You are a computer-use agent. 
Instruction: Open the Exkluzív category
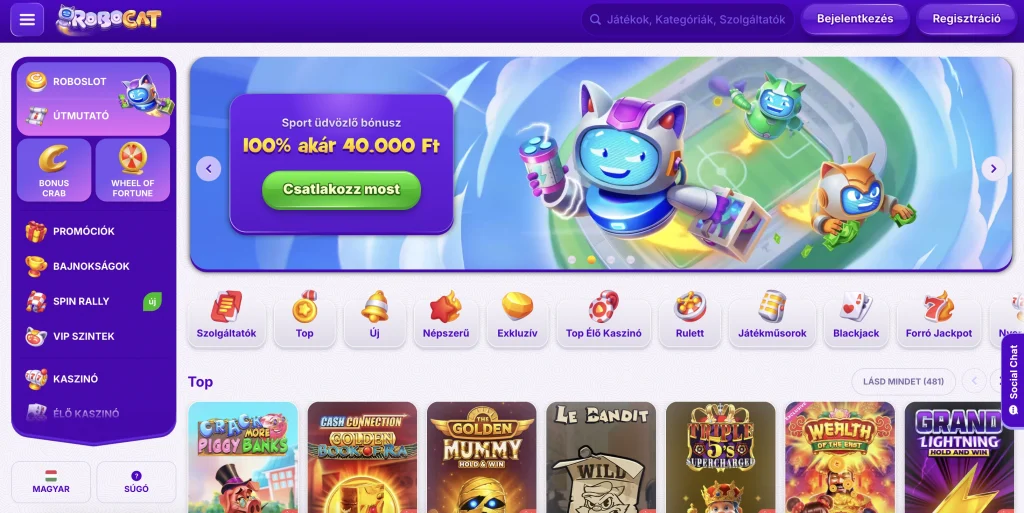[517, 318]
